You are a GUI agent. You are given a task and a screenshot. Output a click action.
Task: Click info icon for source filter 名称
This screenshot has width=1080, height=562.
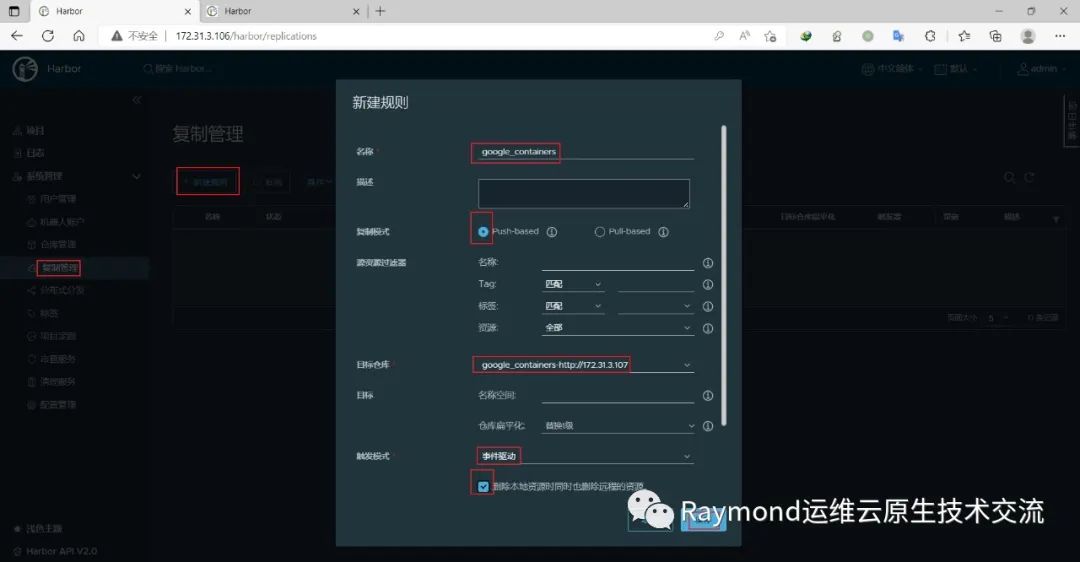coord(707,263)
